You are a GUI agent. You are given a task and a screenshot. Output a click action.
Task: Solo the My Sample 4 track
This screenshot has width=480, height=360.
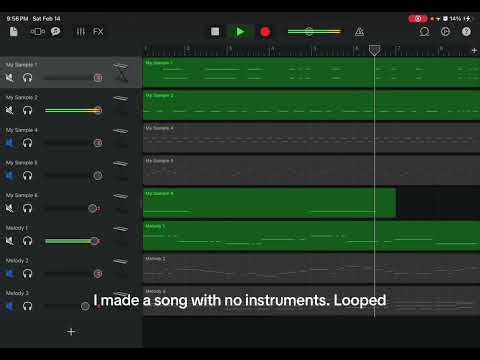click(27, 143)
